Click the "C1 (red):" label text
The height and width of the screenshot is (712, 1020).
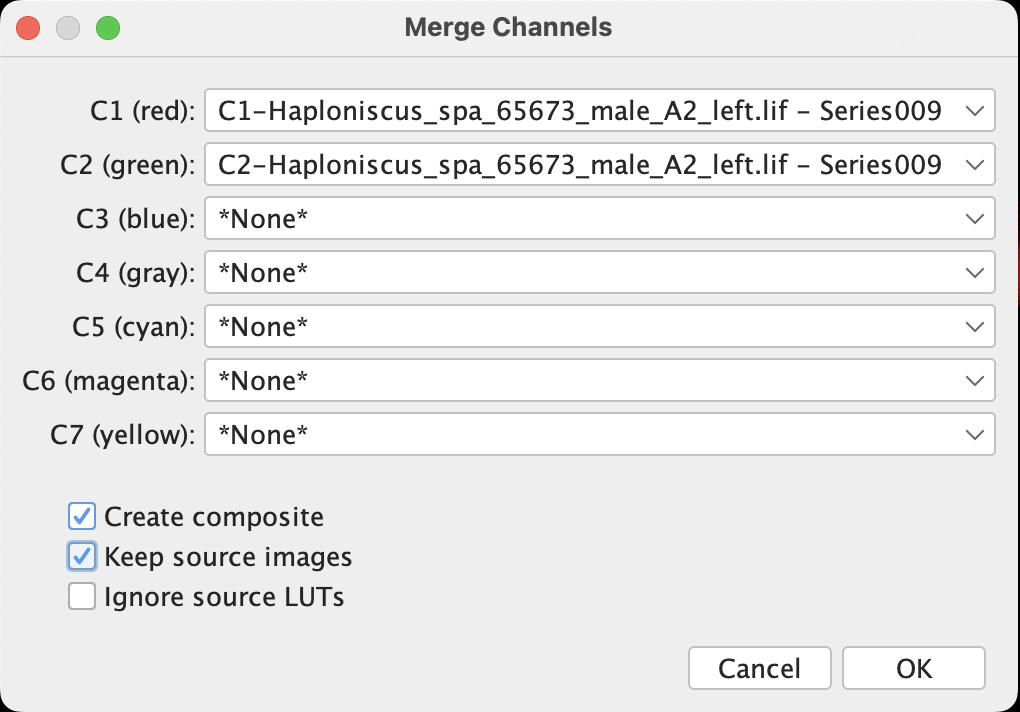tap(141, 111)
